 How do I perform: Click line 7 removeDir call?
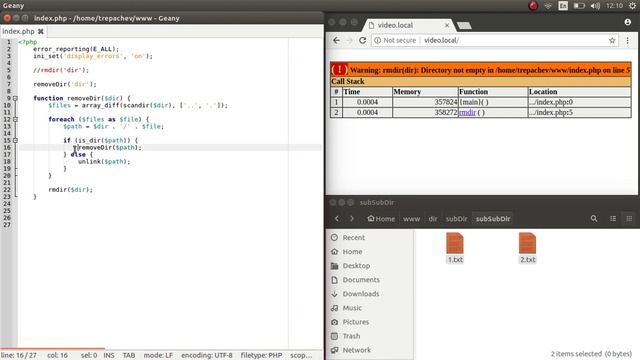pyautogui.click(x=65, y=84)
